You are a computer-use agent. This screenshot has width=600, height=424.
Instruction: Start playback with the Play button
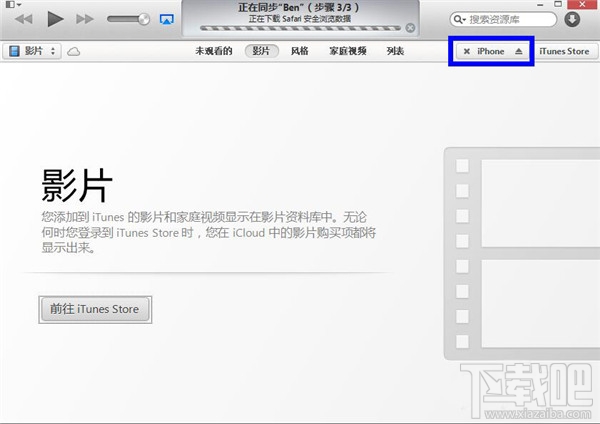click(x=55, y=19)
